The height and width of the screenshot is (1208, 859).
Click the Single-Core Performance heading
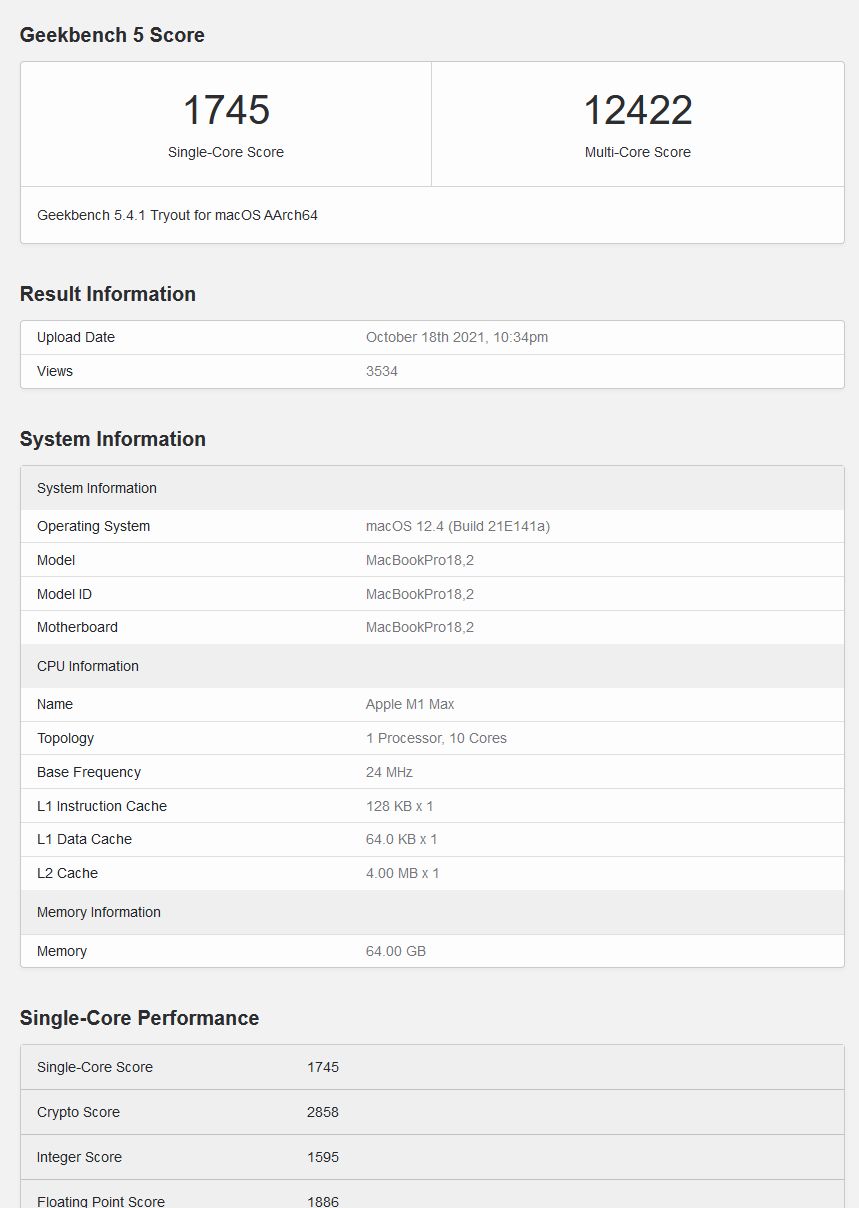click(139, 1018)
